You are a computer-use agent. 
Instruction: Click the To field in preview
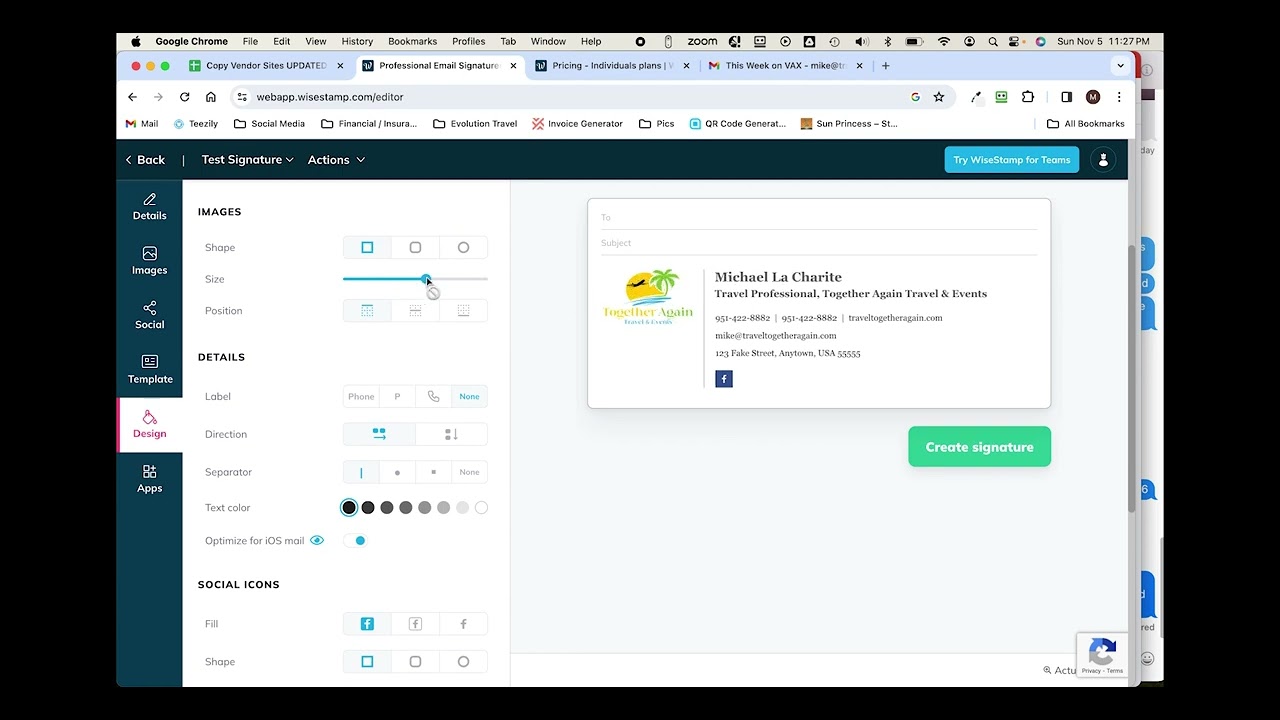tap(819, 217)
